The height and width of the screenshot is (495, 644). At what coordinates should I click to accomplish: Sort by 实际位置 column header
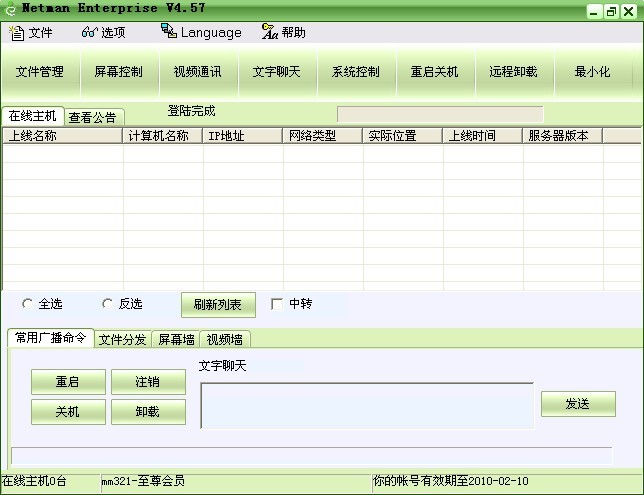pos(403,136)
